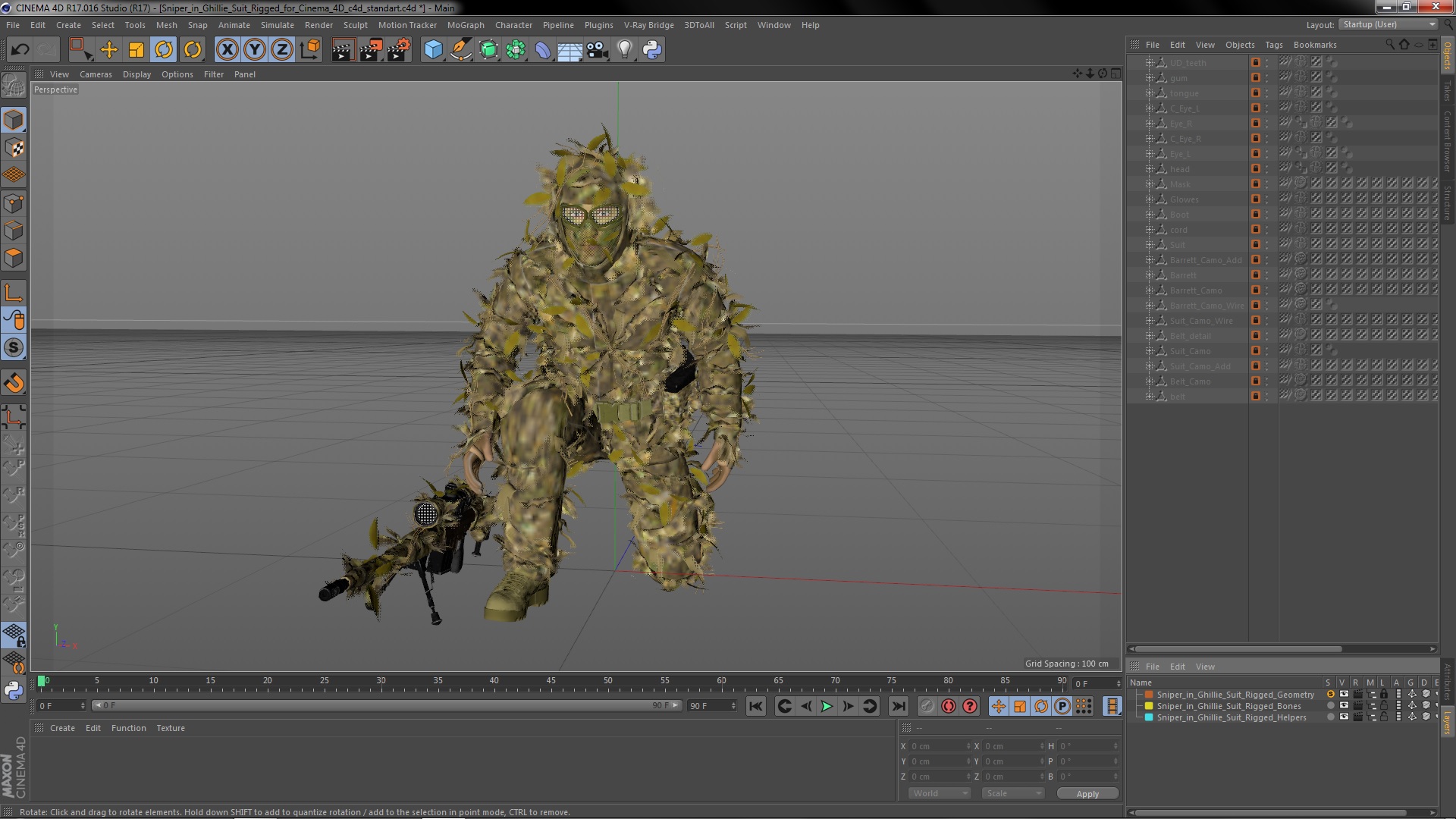Toggle Autokeying button
Viewport: 1456px width, 819px height.
click(949, 706)
